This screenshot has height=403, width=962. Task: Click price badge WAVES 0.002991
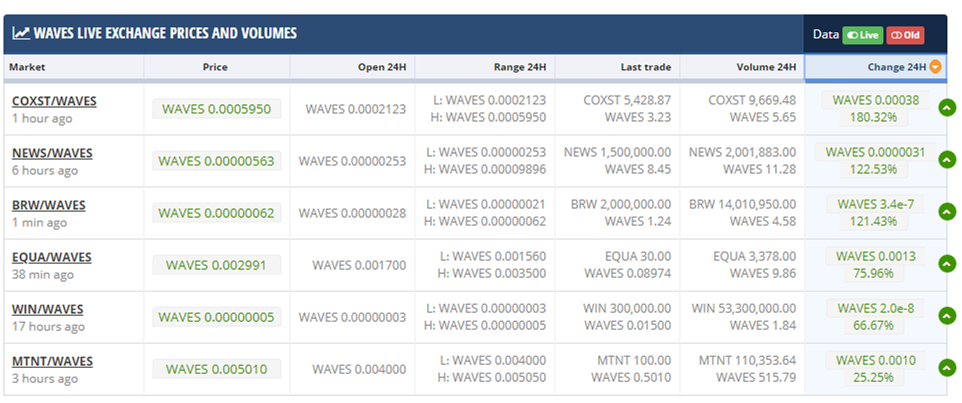217,265
